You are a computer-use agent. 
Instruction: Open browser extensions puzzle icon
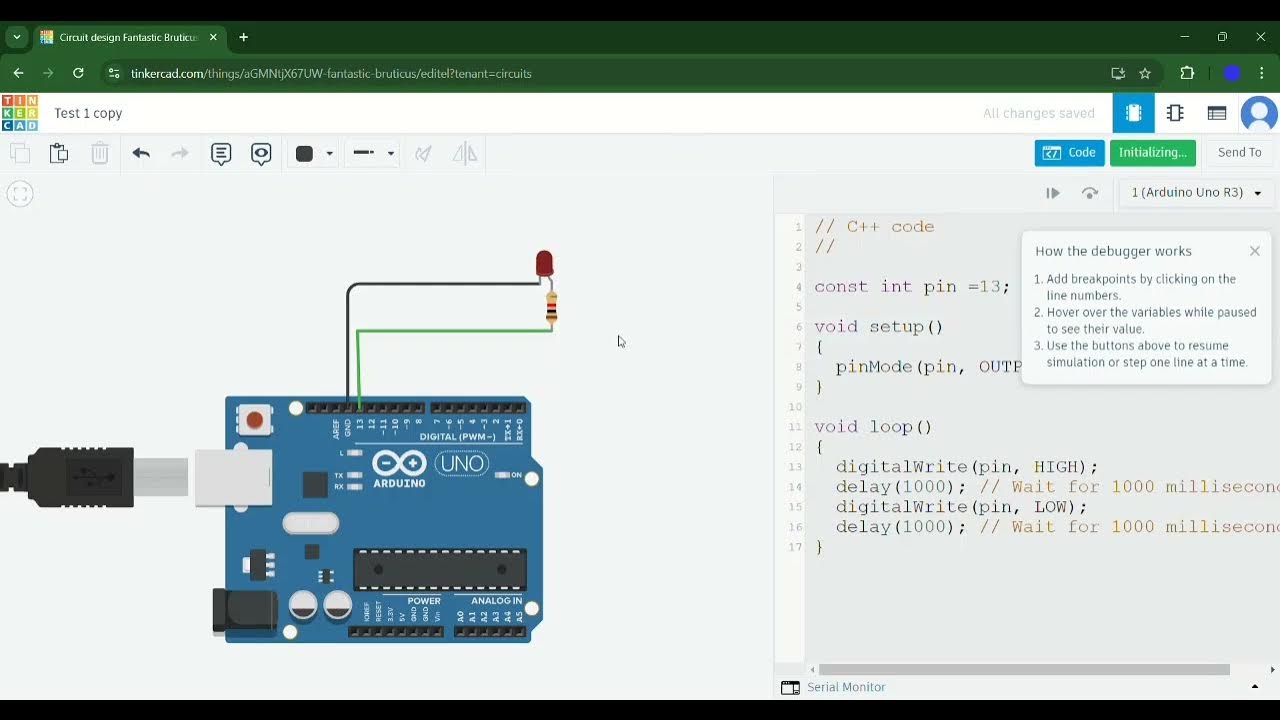1188,73
